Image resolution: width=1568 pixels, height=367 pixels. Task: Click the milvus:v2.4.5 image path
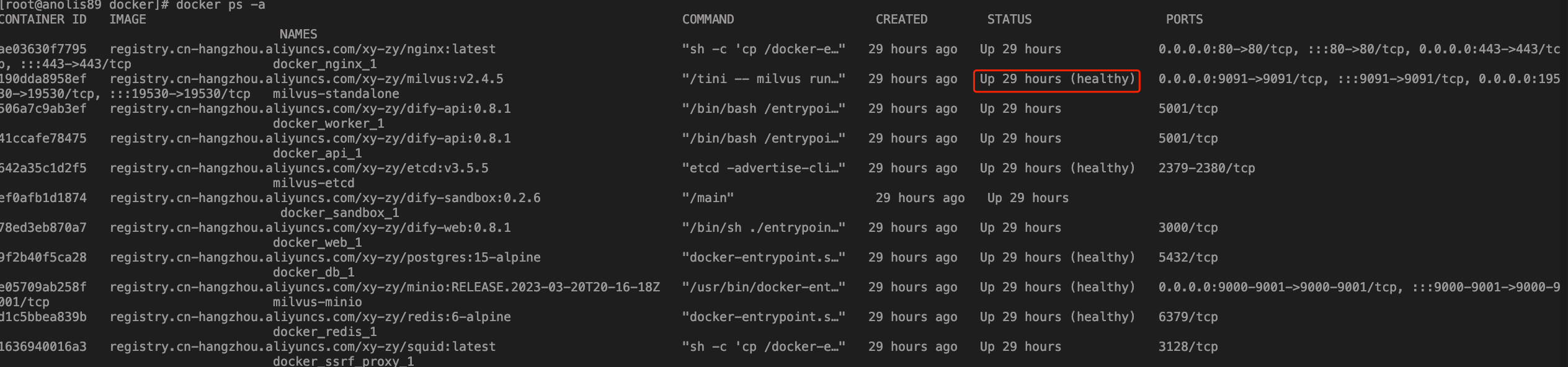306,79
